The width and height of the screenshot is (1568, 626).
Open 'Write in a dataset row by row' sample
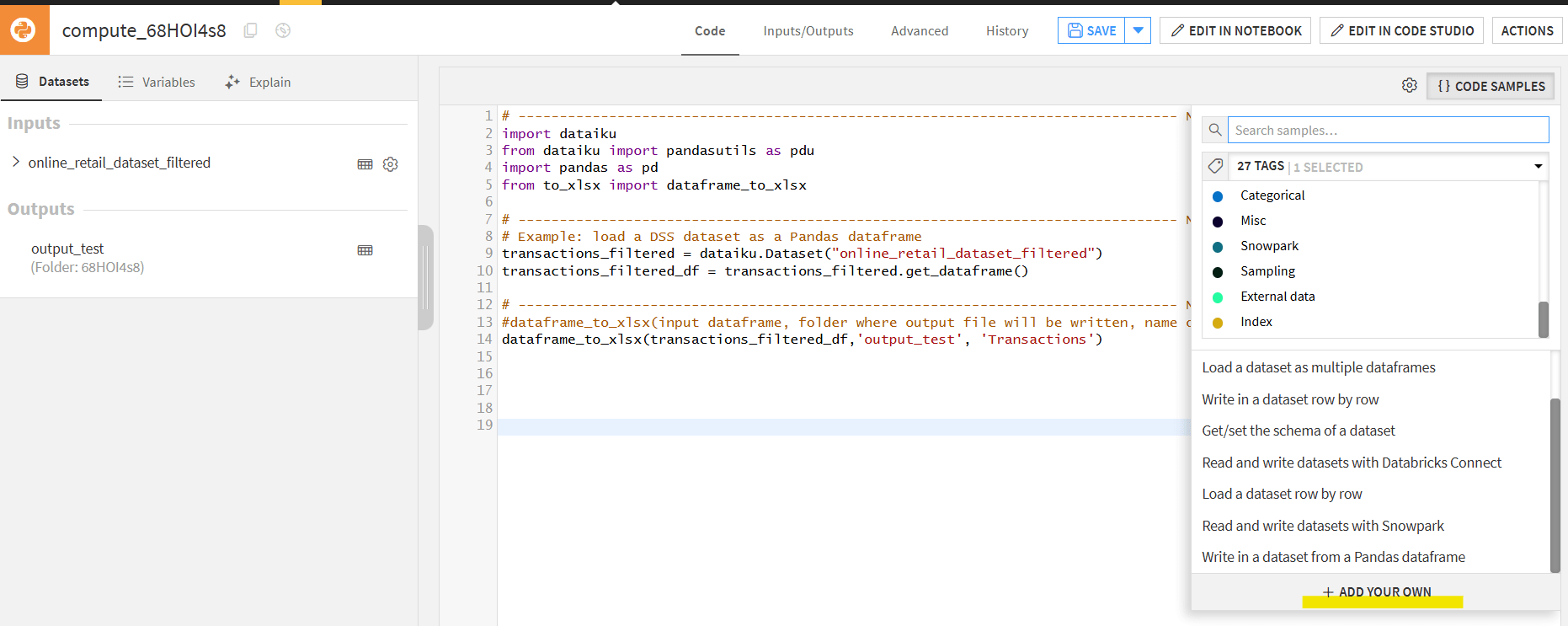(x=1290, y=399)
